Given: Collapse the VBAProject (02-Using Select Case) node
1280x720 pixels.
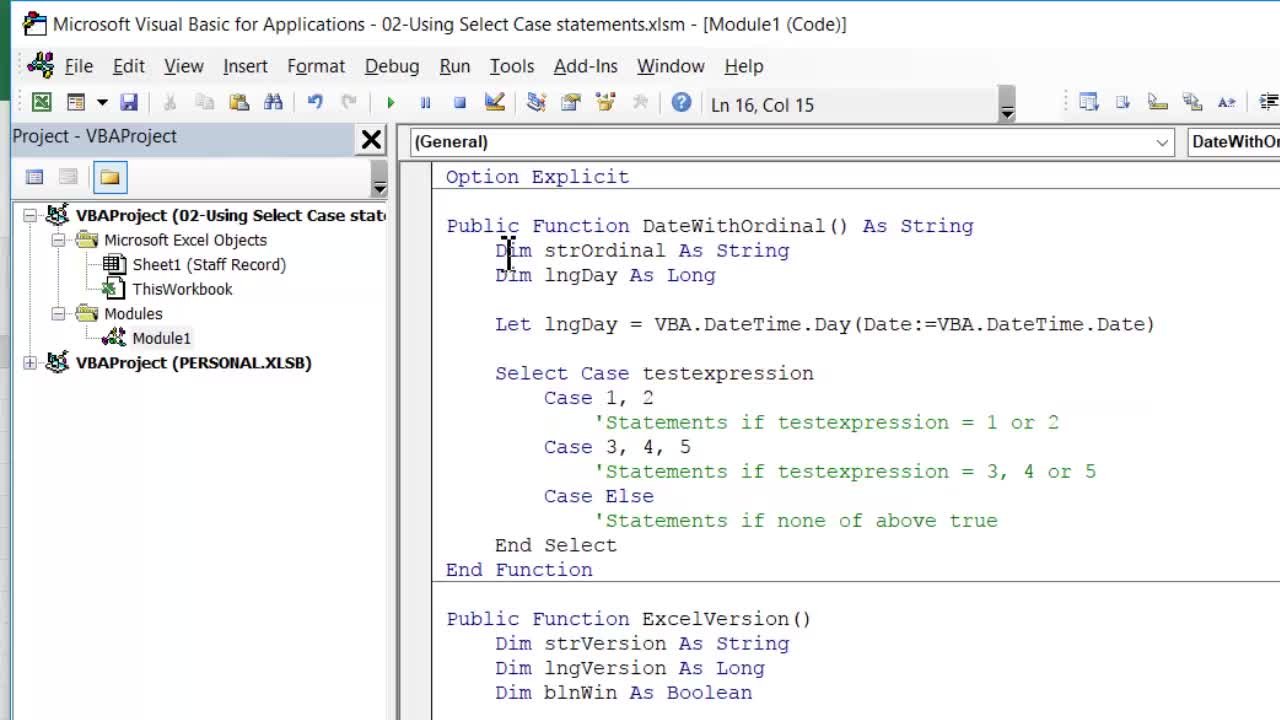Looking at the screenshot, I should (x=30, y=215).
